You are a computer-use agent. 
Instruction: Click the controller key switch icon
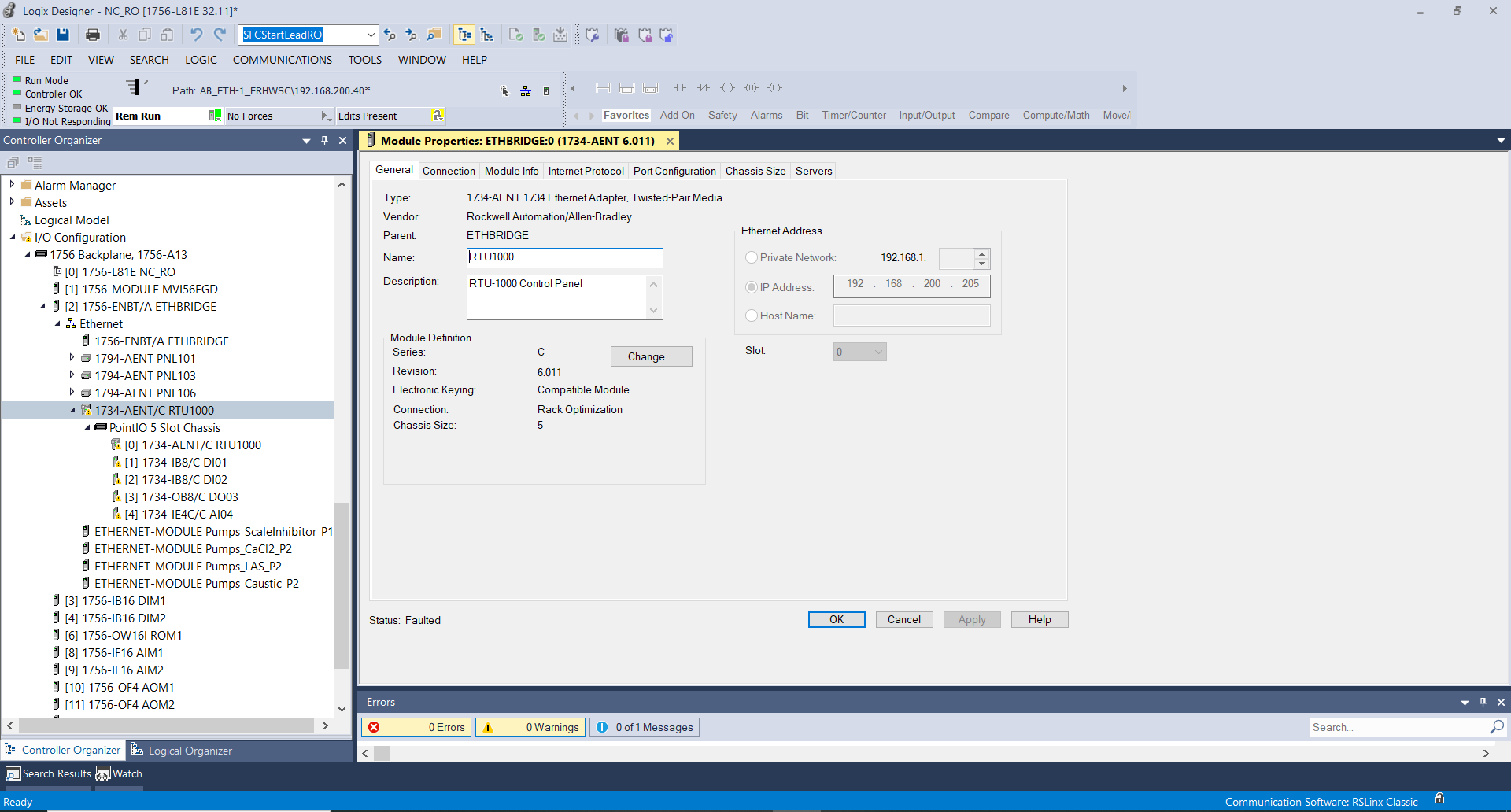coord(135,87)
